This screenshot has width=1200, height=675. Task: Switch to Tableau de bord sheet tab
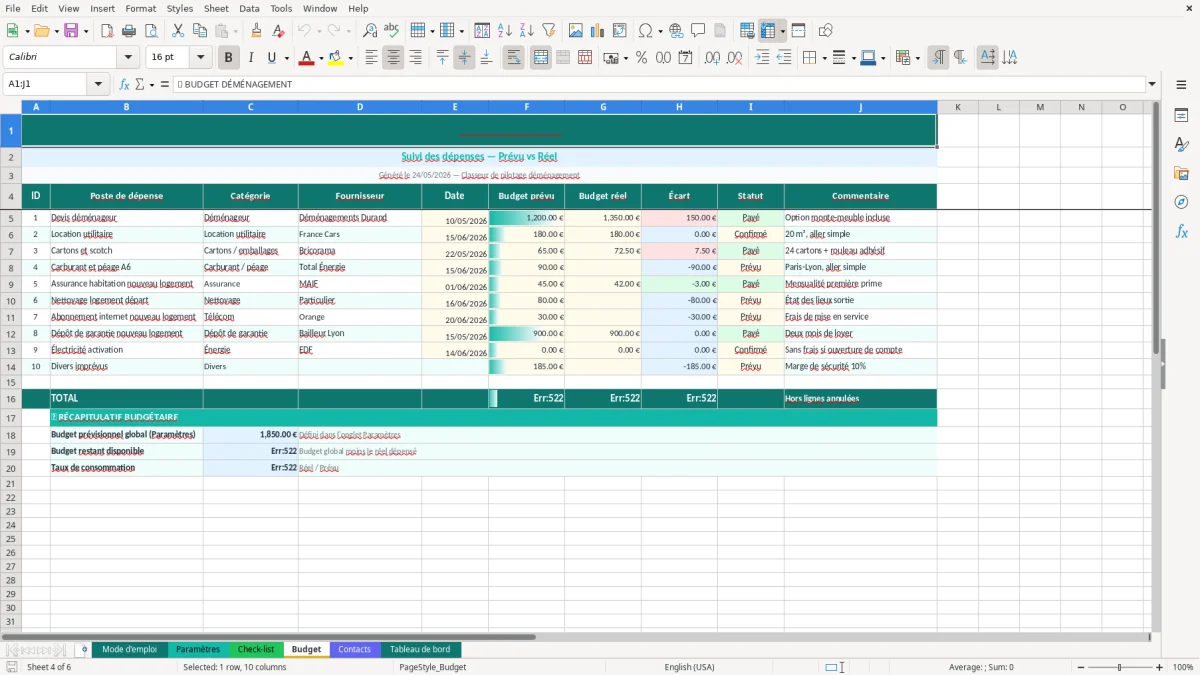point(419,649)
